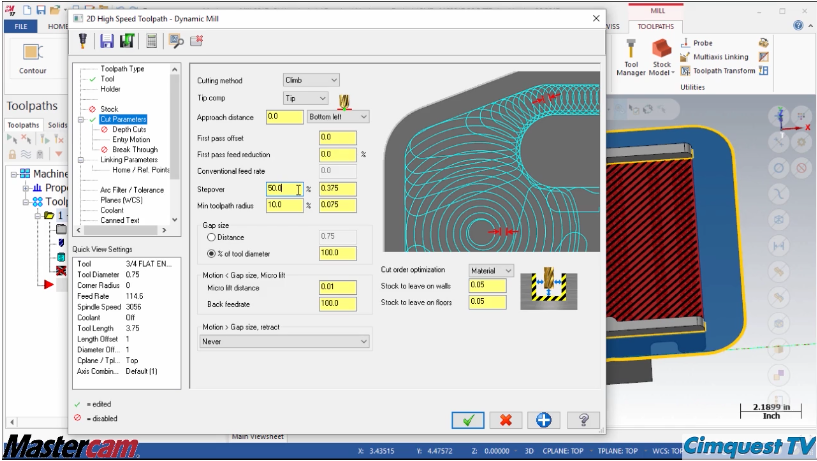Click the Machine Group icon in tree

click(x=25, y=173)
